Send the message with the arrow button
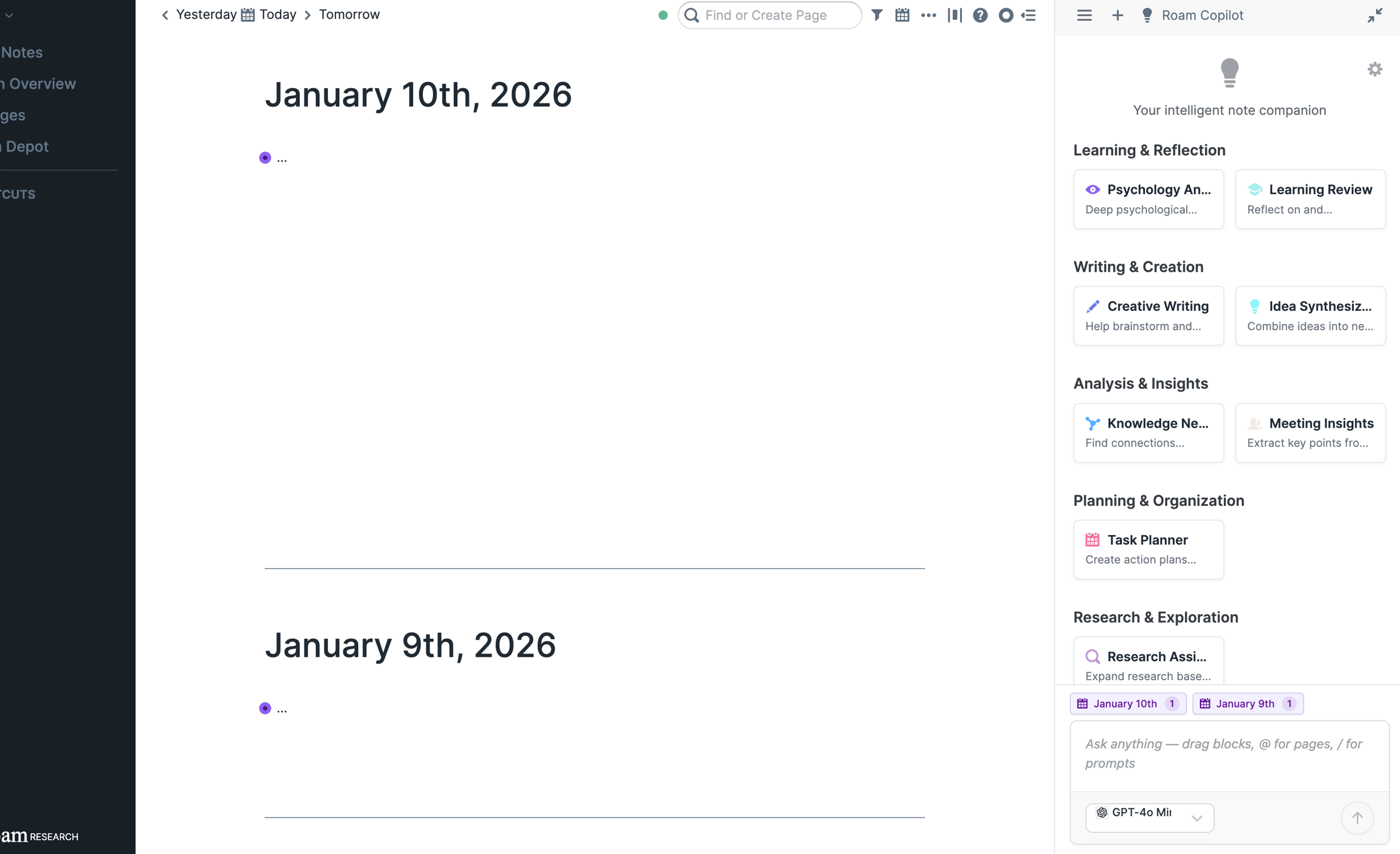 (1357, 818)
